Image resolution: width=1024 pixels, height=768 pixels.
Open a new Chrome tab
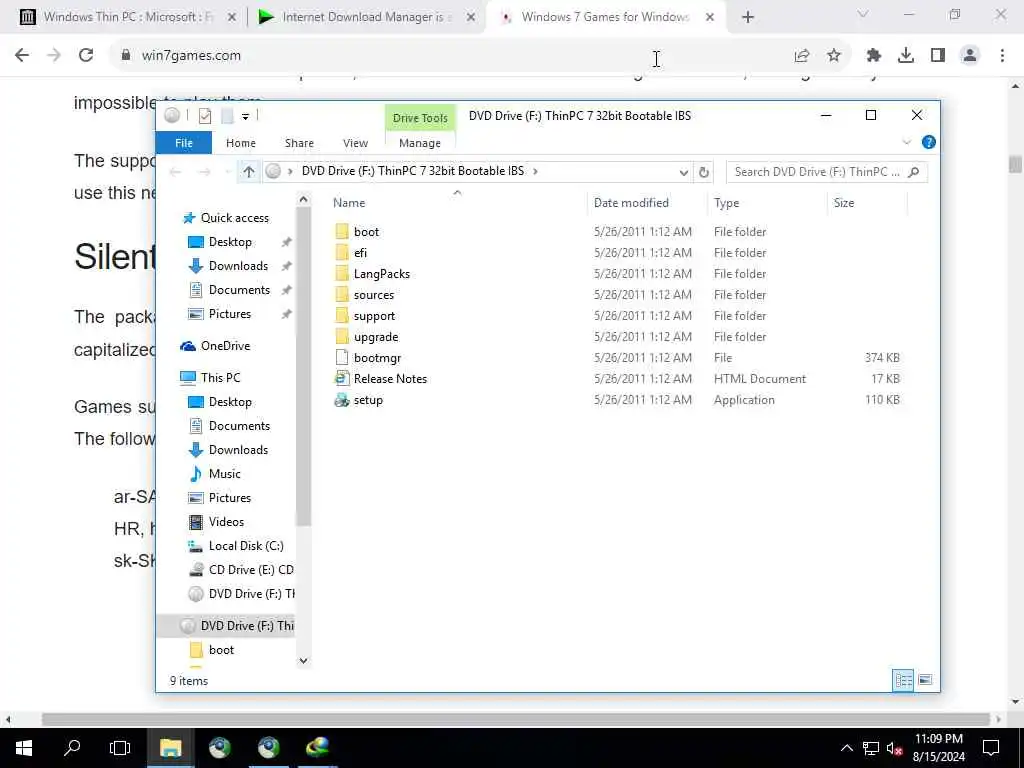click(748, 17)
